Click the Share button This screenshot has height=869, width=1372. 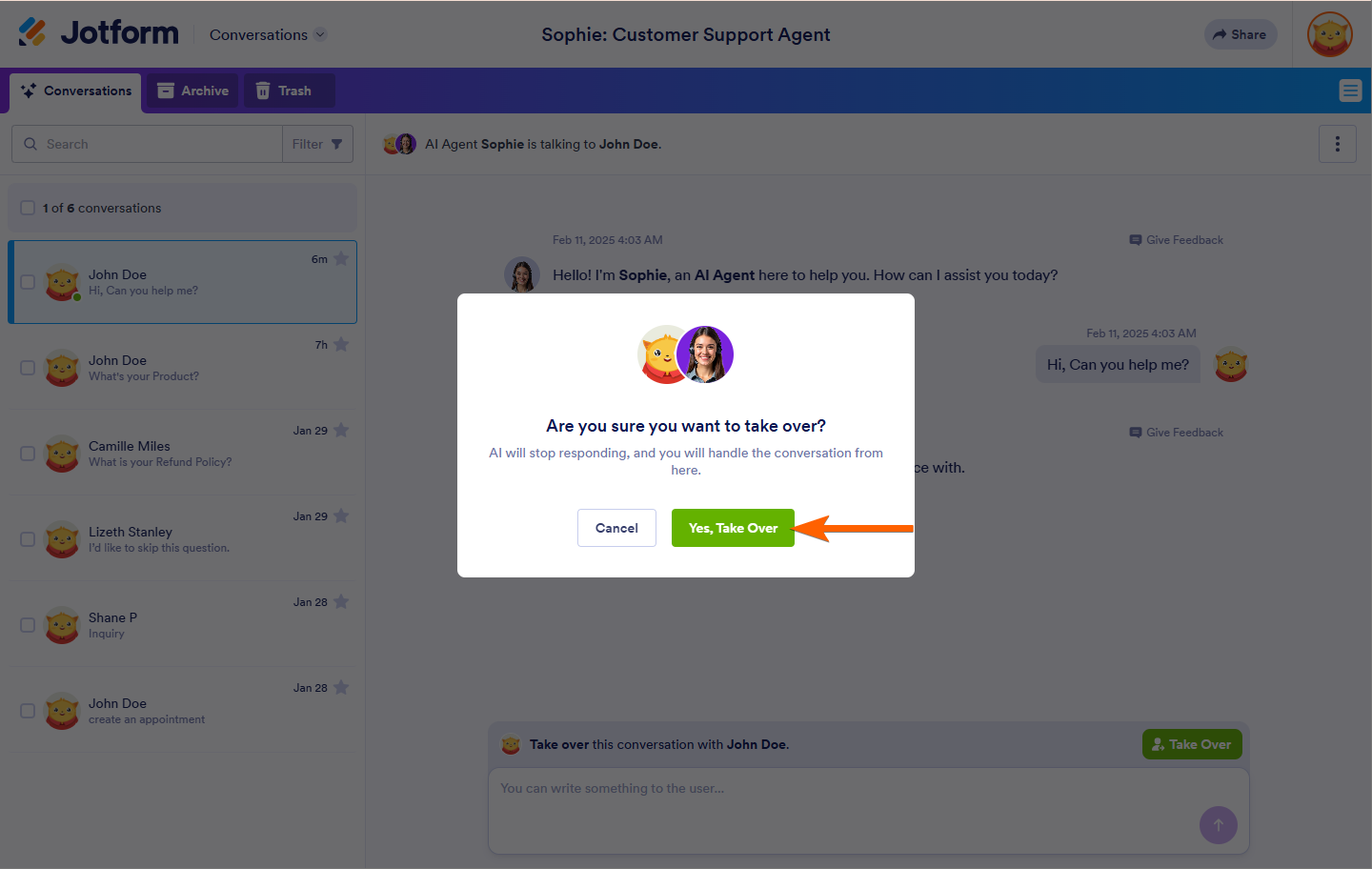[x=1240, y=34]
